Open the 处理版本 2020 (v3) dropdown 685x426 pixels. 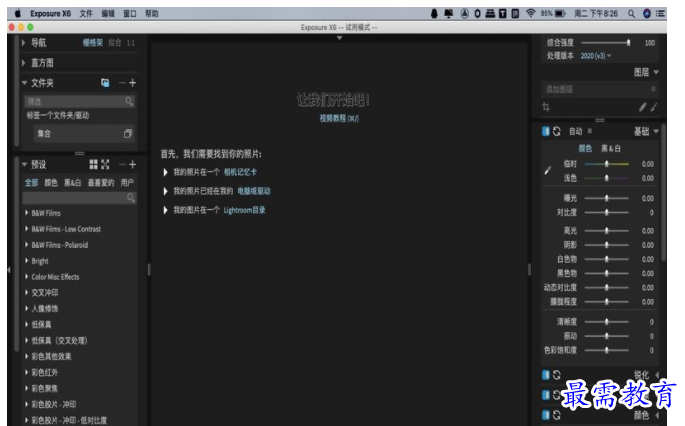[595, 56]
